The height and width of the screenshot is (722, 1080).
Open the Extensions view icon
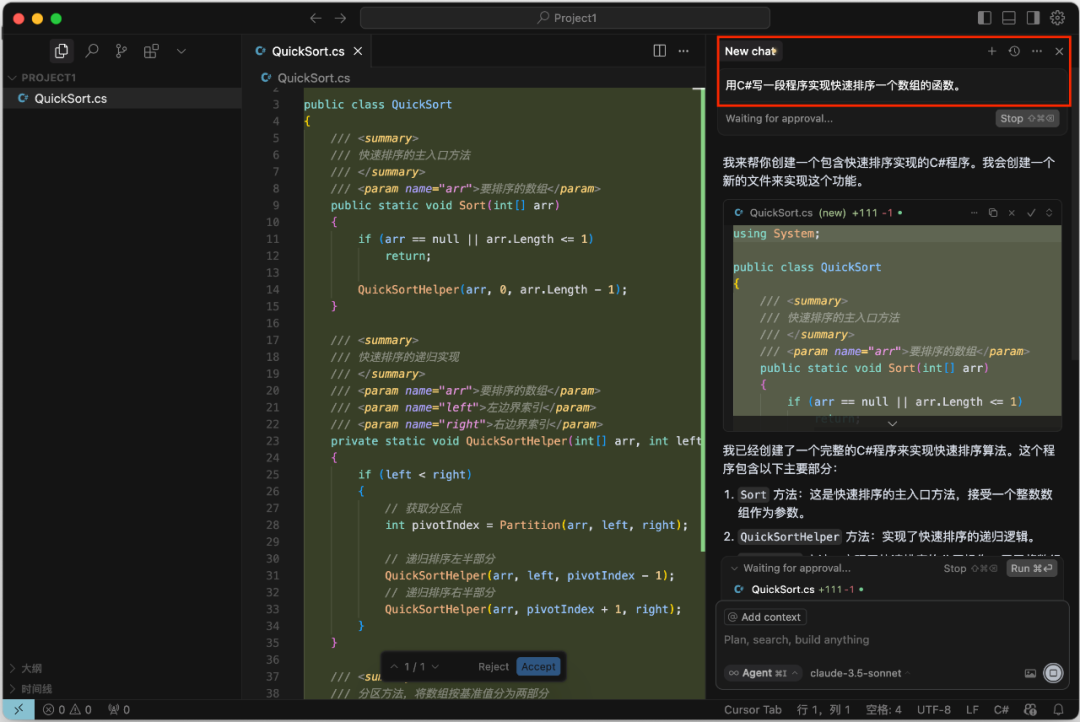tap(151, 51)
